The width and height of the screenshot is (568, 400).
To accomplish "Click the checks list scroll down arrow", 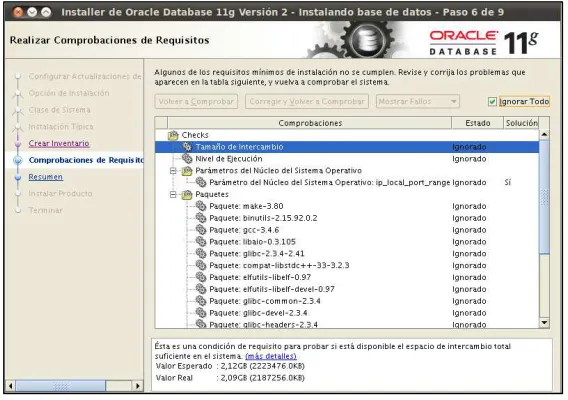I will [544, 322].
